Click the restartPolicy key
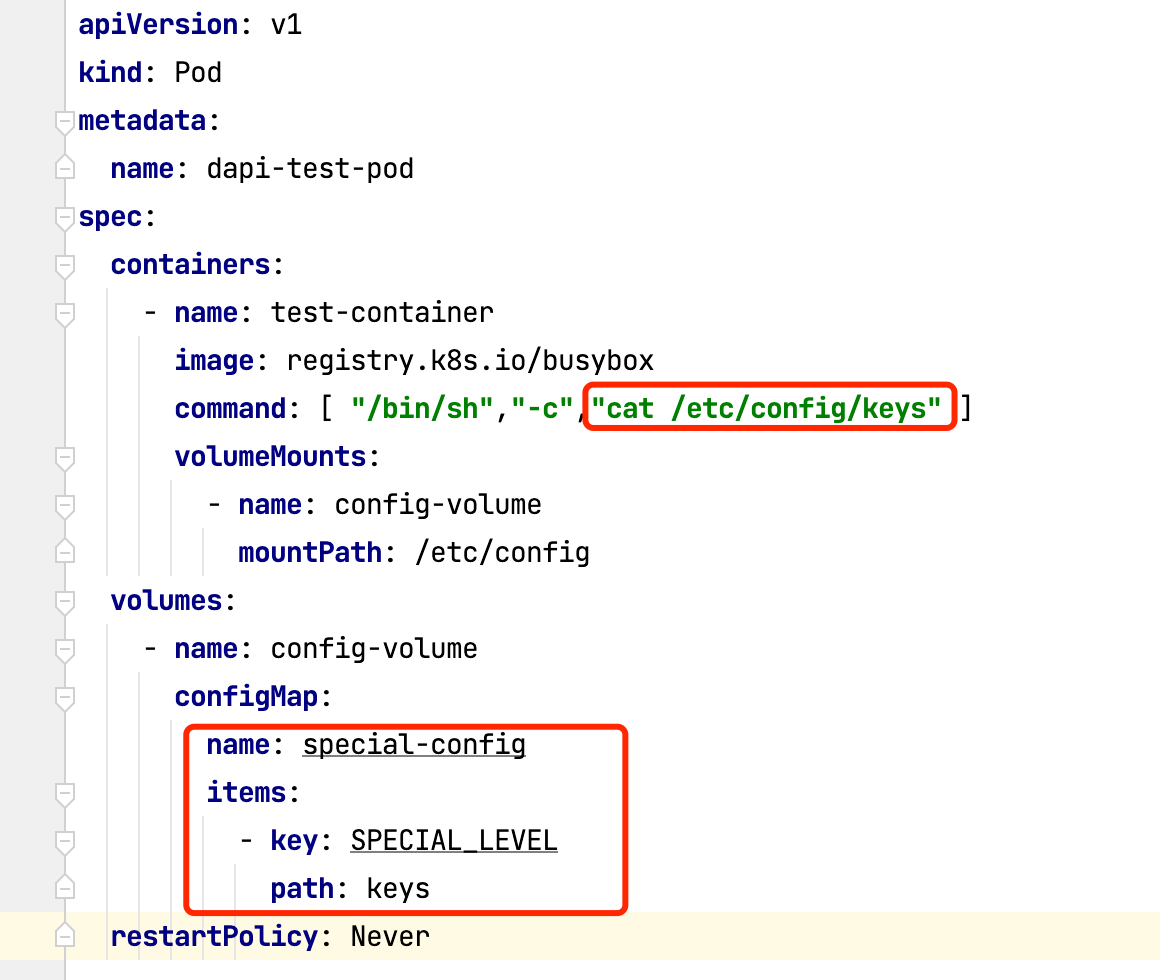 click(215, 937)
